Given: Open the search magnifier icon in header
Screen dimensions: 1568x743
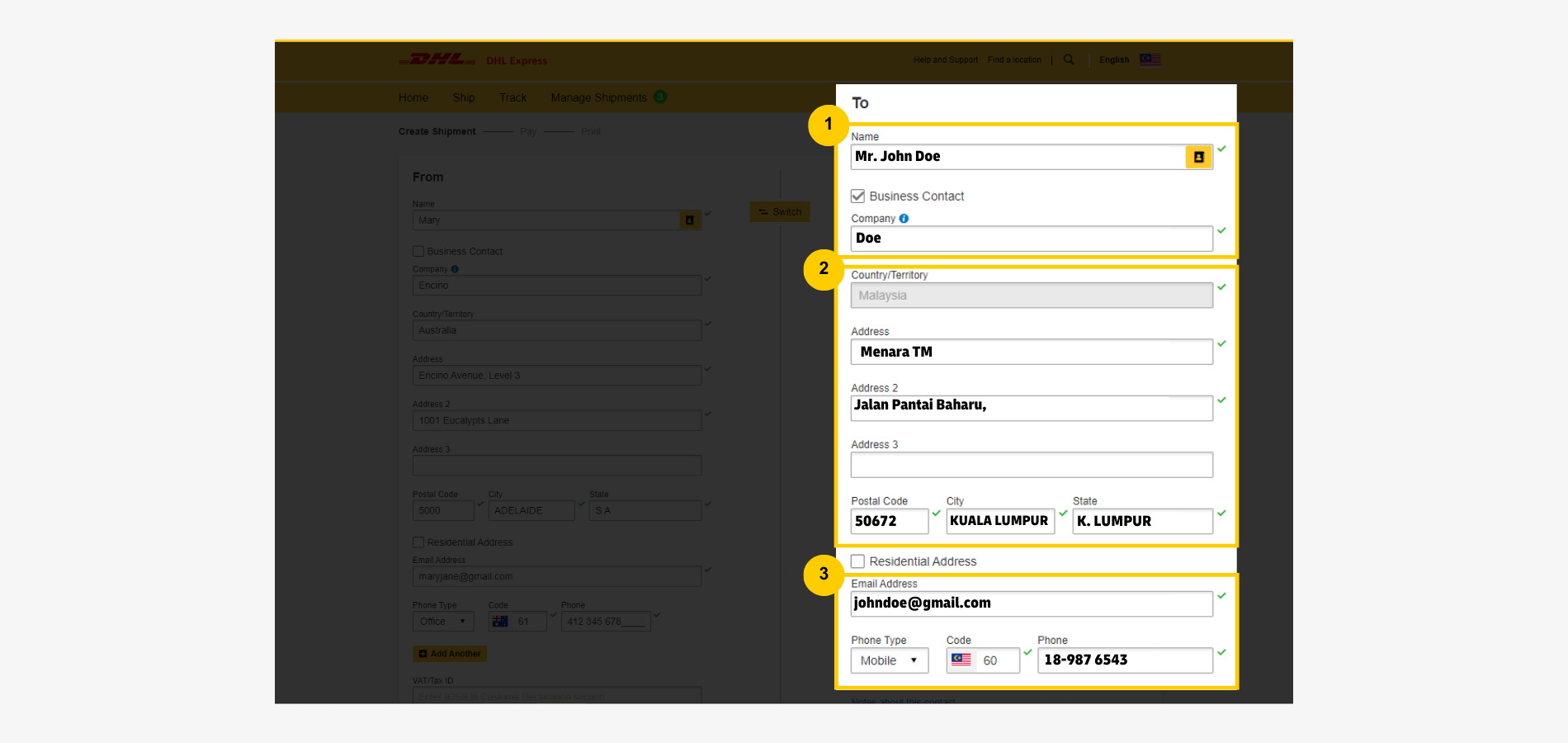Looking at the screenshot, I should pos(1069,59).
